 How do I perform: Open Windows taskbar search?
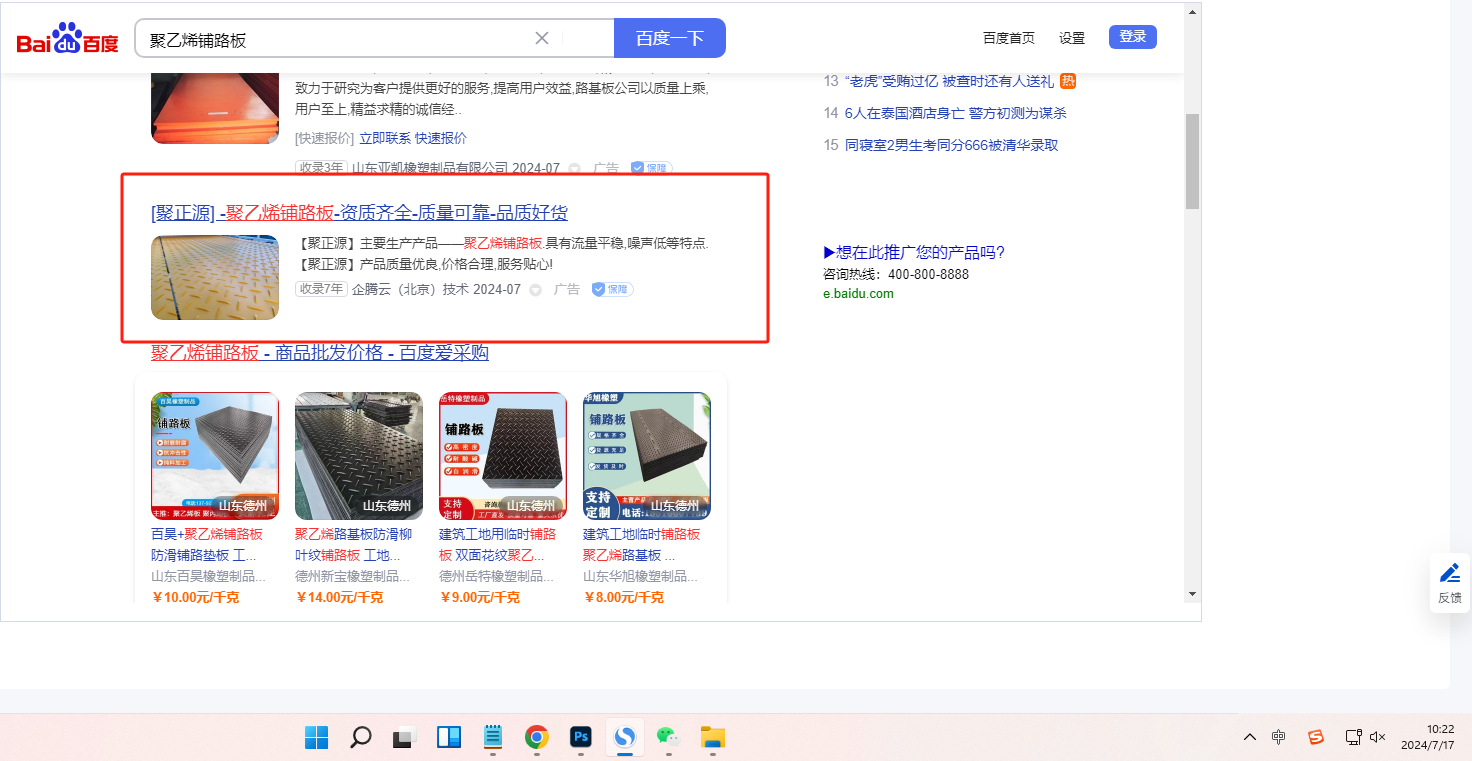coord(360,738)
